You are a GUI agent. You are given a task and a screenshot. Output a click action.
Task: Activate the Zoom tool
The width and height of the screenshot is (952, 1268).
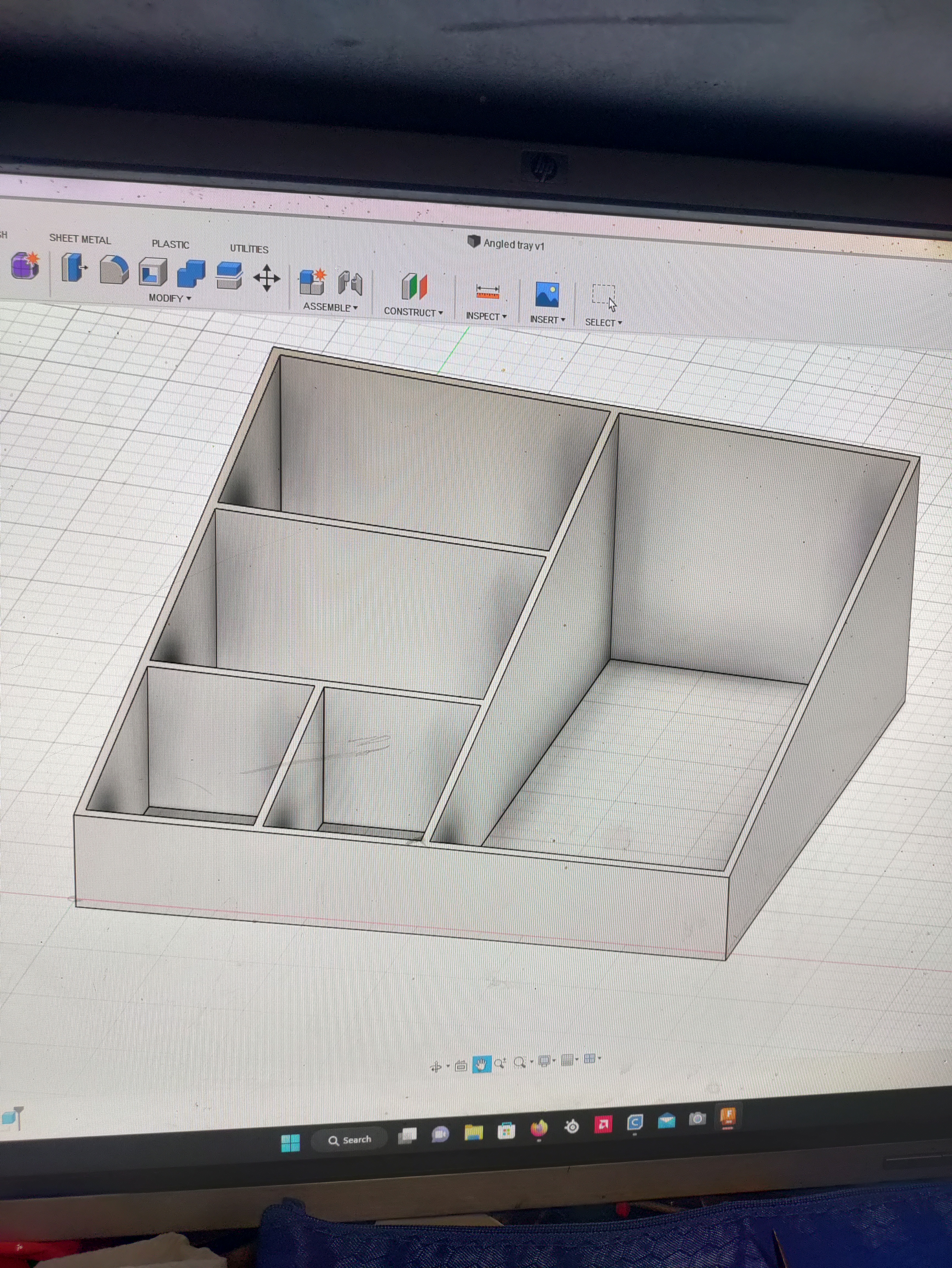click(500, 1063)
